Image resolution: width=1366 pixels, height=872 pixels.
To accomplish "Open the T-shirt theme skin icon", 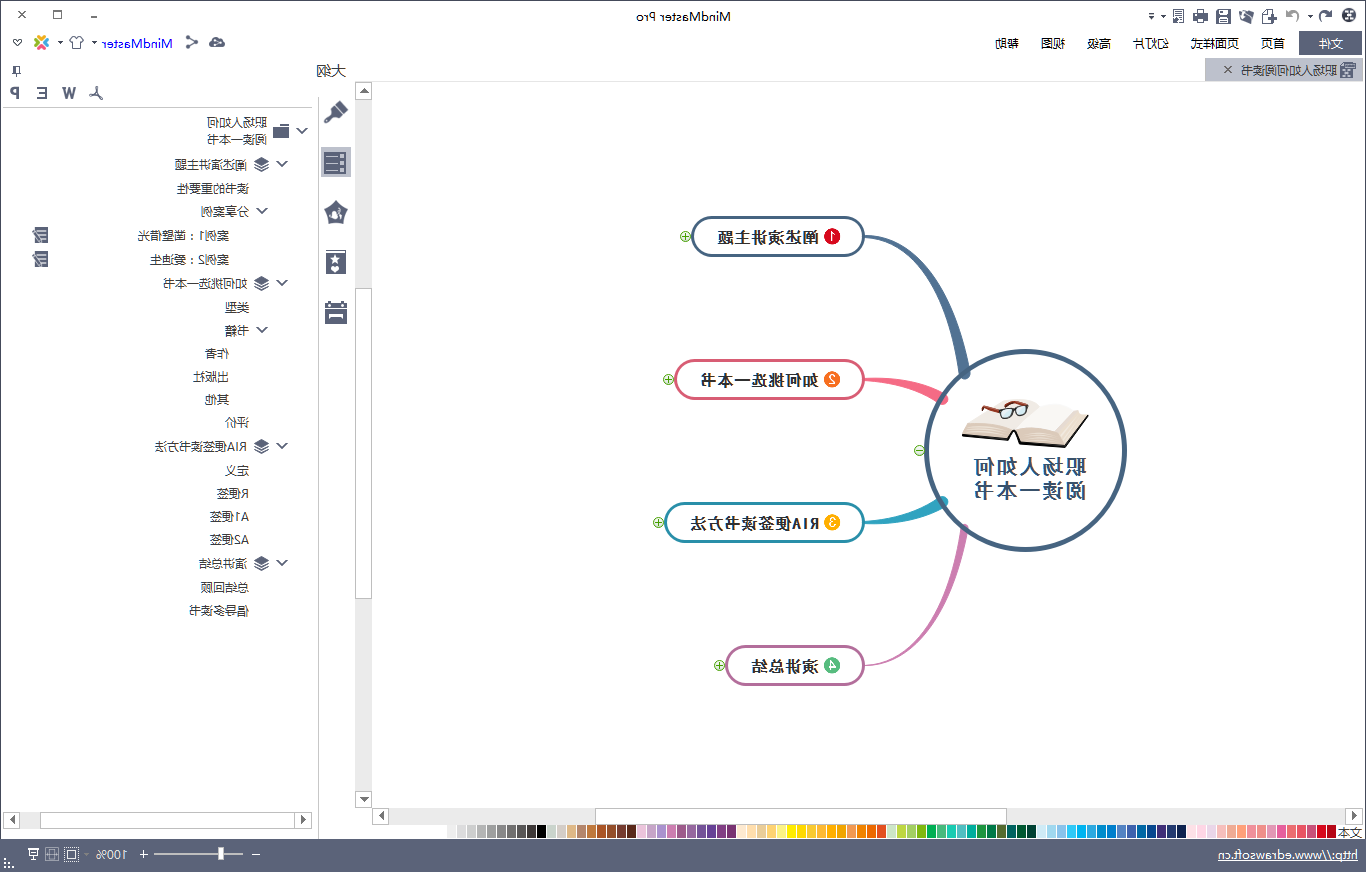I will point(76,43).
